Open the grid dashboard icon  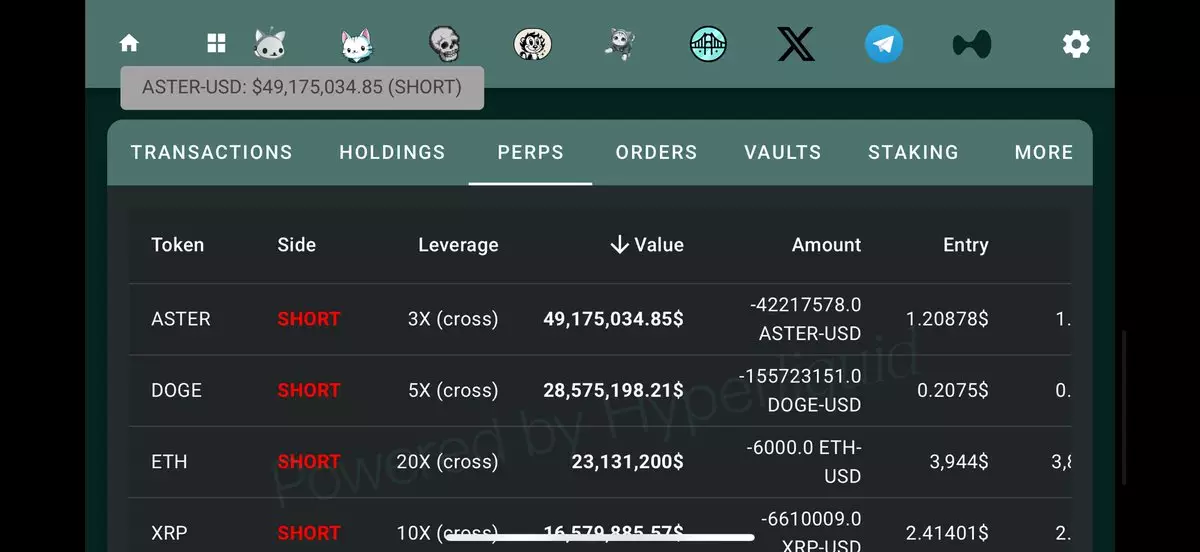tap(216, 43)
